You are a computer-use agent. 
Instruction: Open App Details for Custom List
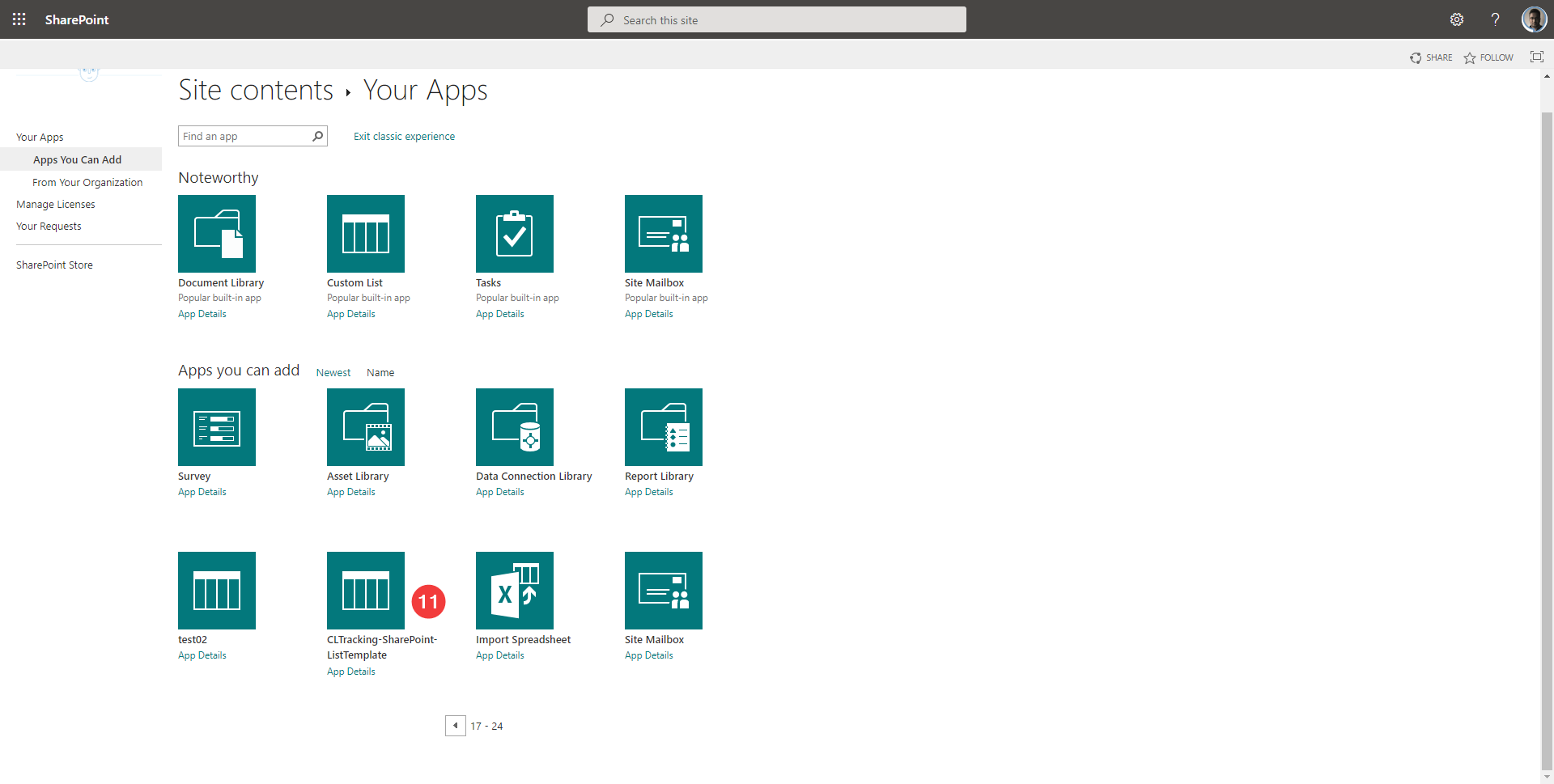coord(351,314)
